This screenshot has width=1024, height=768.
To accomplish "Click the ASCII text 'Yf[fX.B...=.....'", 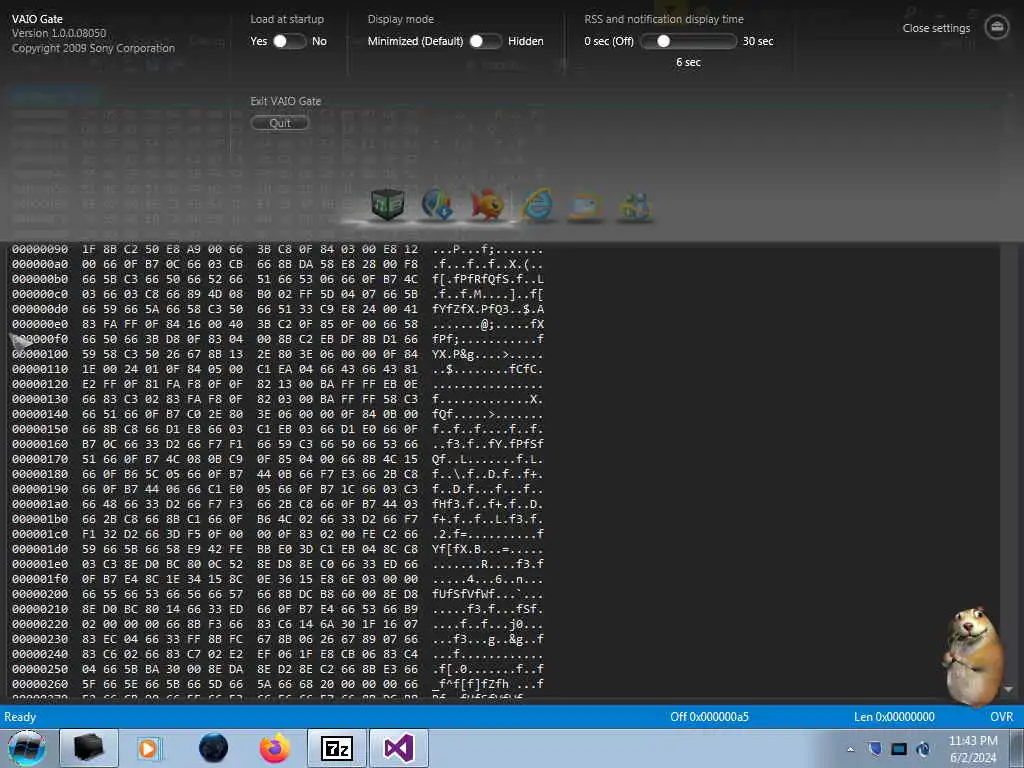I will point(488,549).
